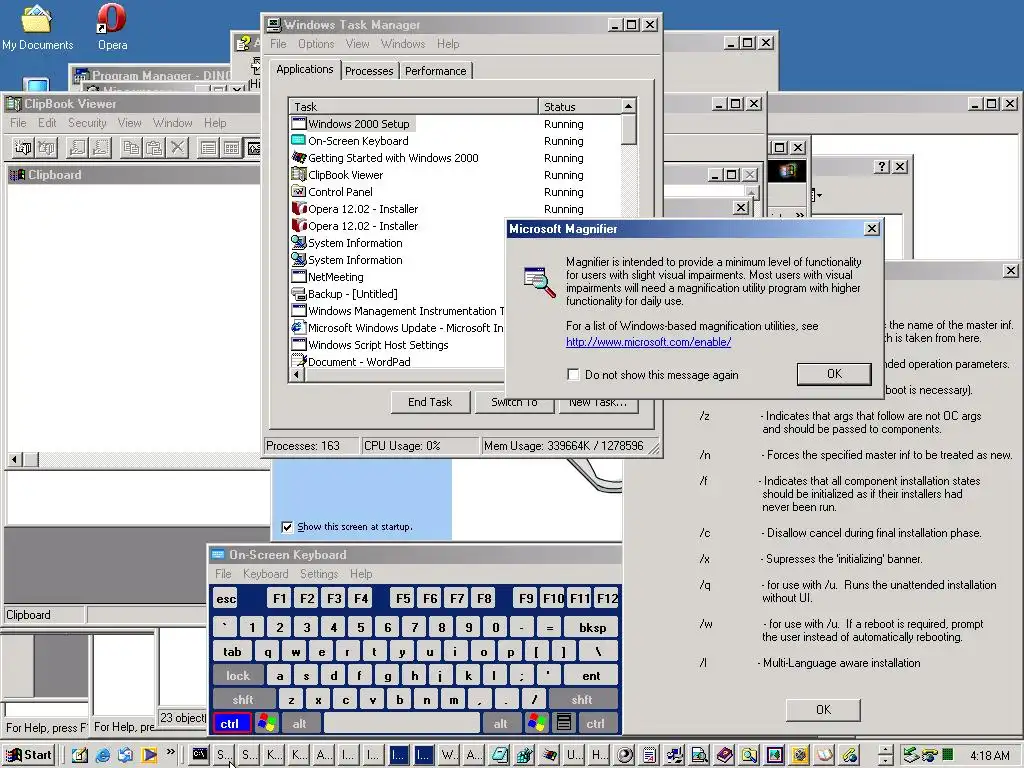Select the ClipBook Viewer task row
Screen dimensions: 1024x768
(x=456, y=175)
